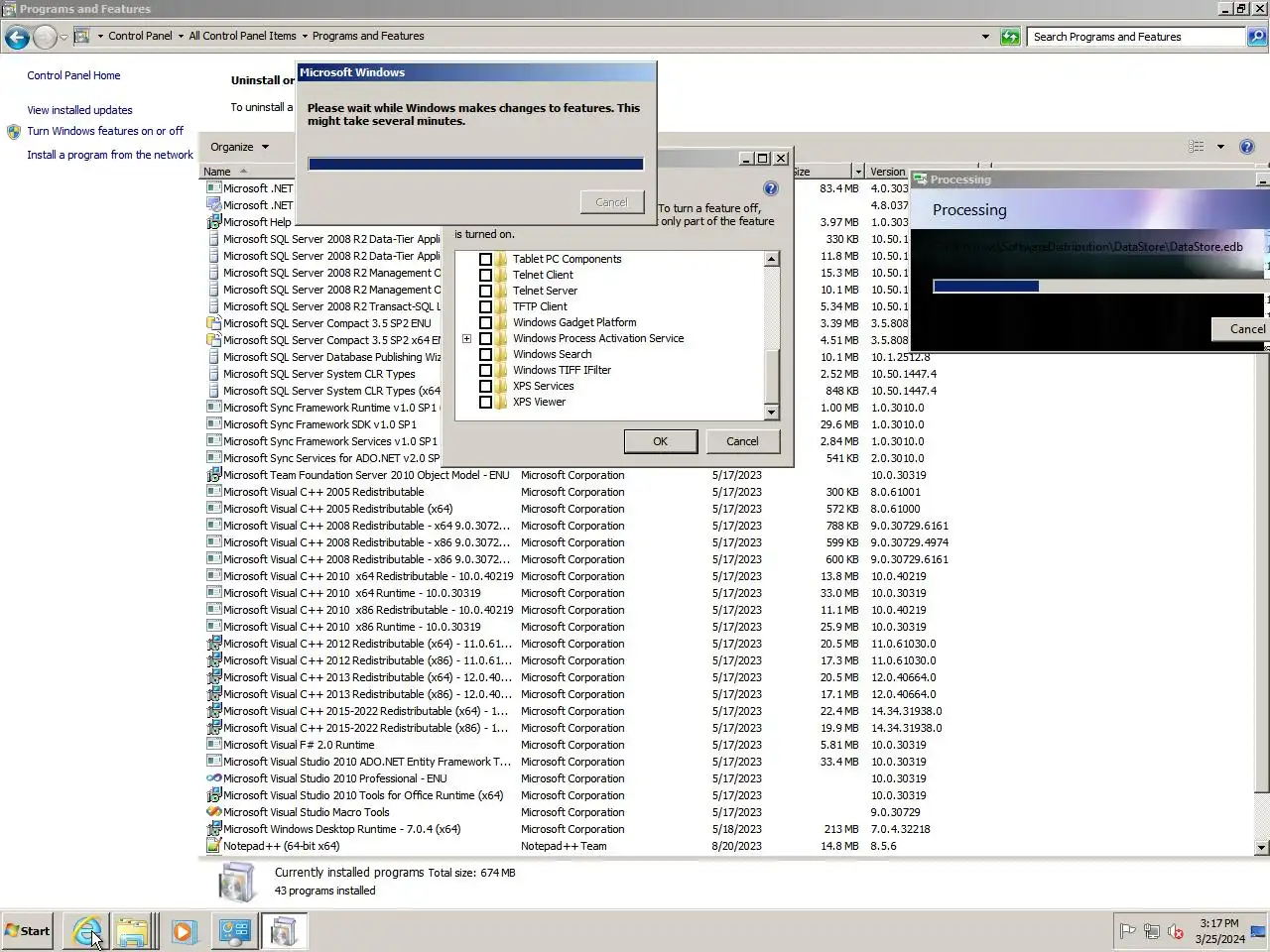Image resolution: width=1270 pixels, height=952 pixels.
Task: Click the Processing window progress bar
Action: pyautogui.click(x=1100, y=286)
